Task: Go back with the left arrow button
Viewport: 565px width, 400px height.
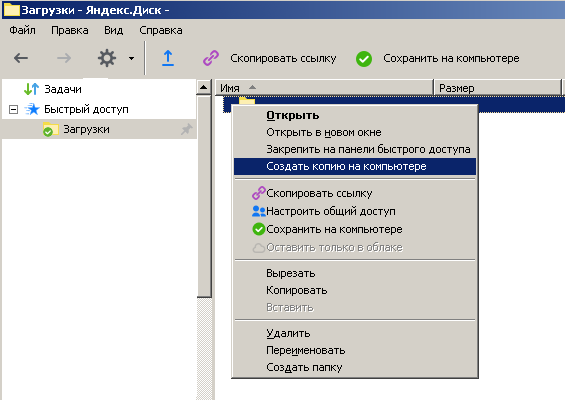Action: 21,58
